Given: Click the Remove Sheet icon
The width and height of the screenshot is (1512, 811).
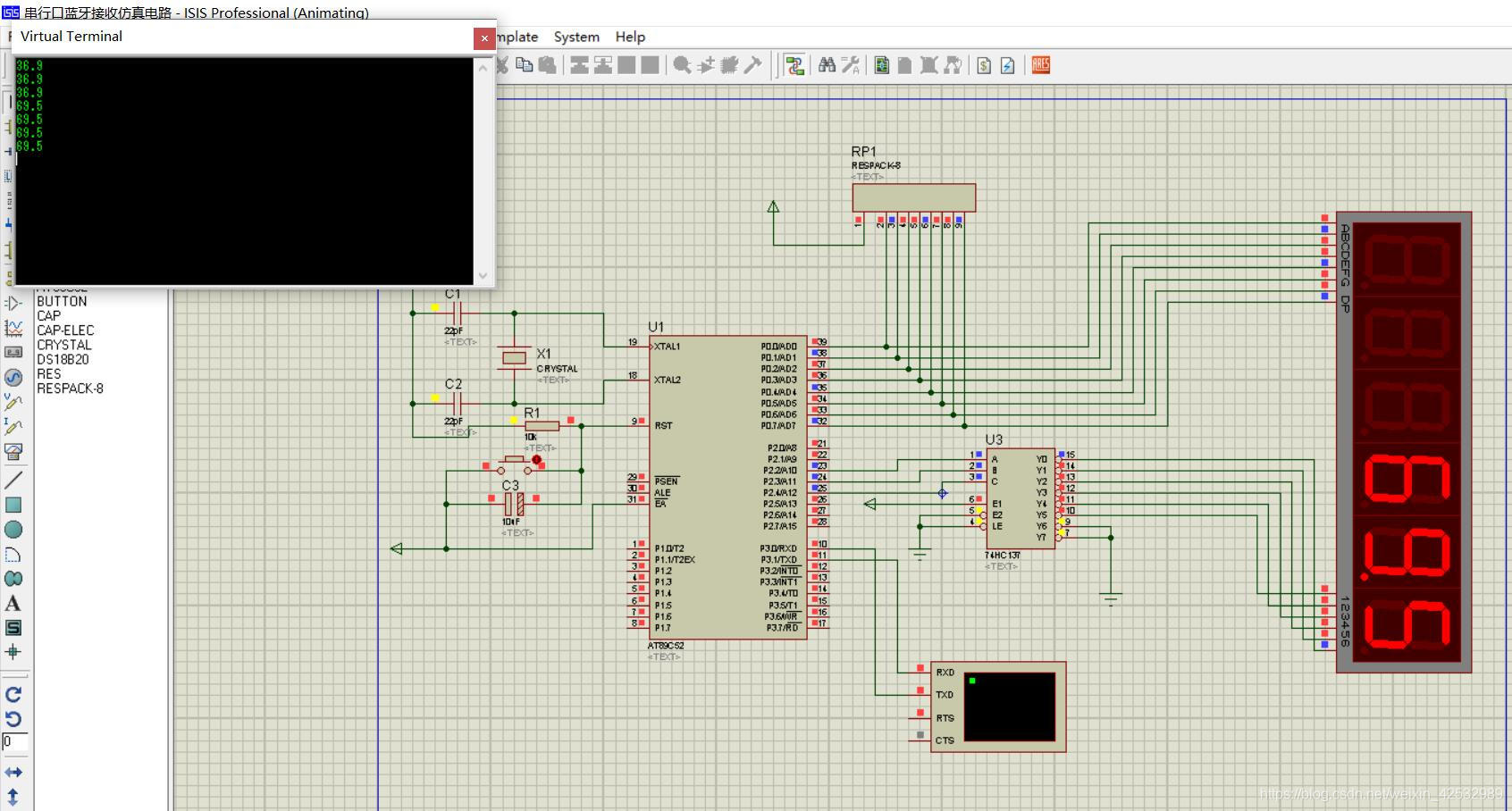Looking at the screenshot, I should pos(929,65).
